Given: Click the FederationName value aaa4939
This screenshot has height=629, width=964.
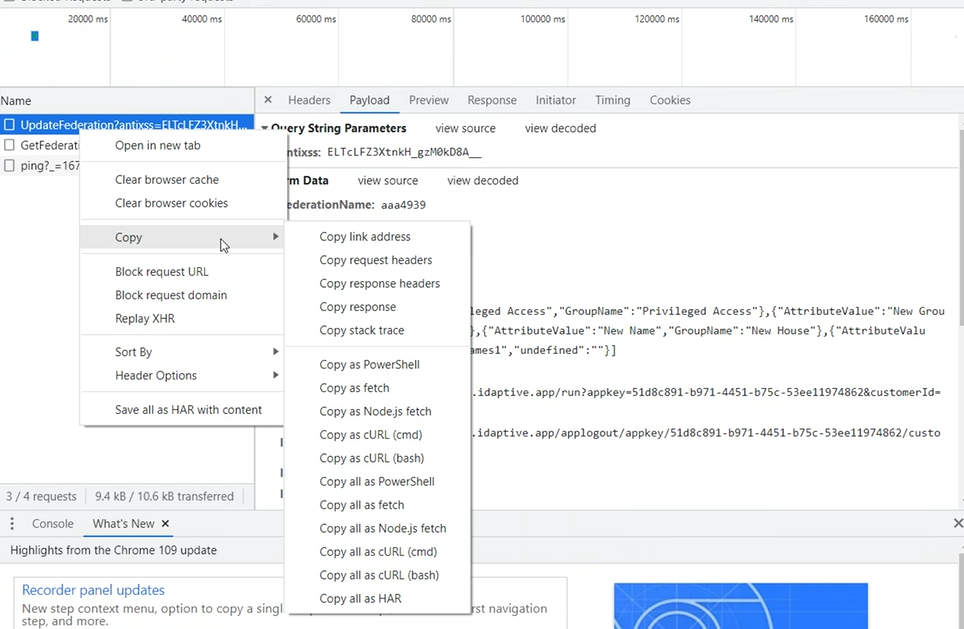Looking at the screenshot, I should [403, 205].
